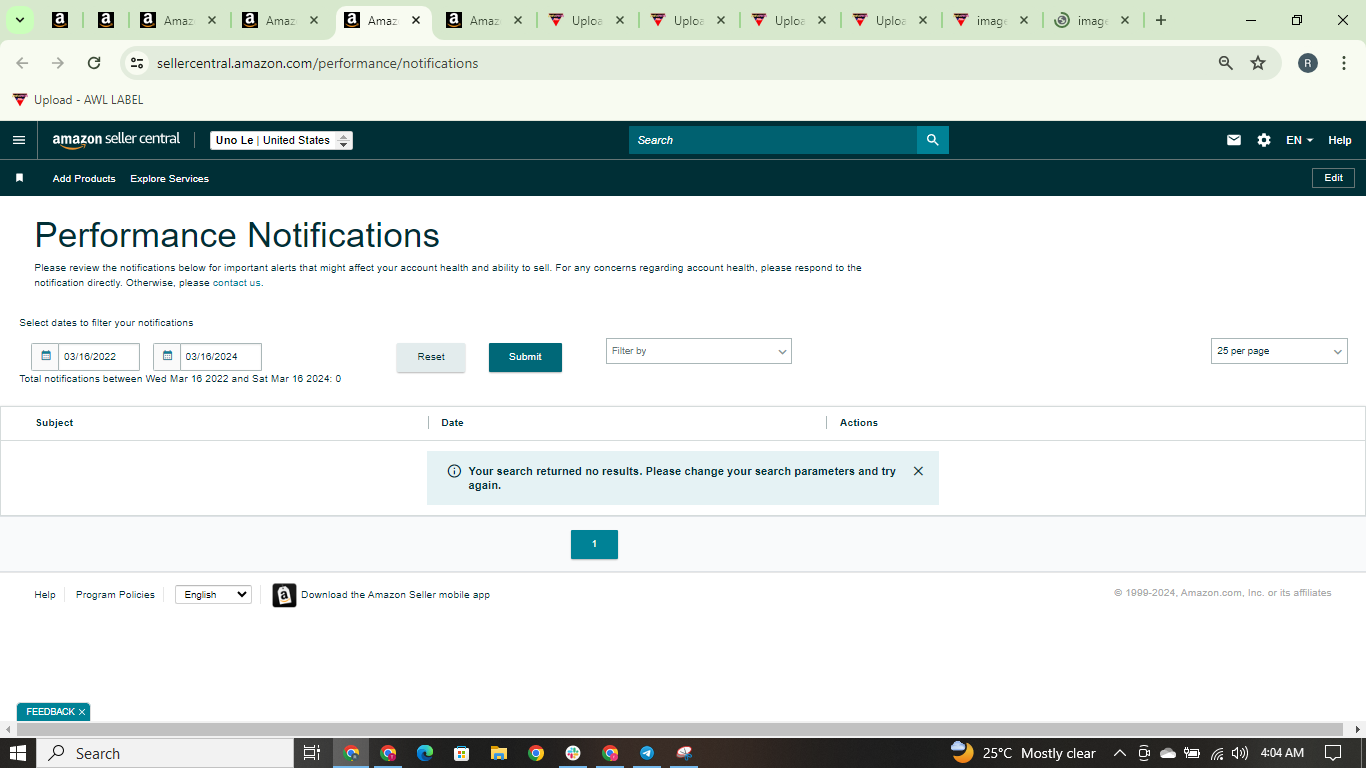Open Microsoft Edge from taskbar

425,753
